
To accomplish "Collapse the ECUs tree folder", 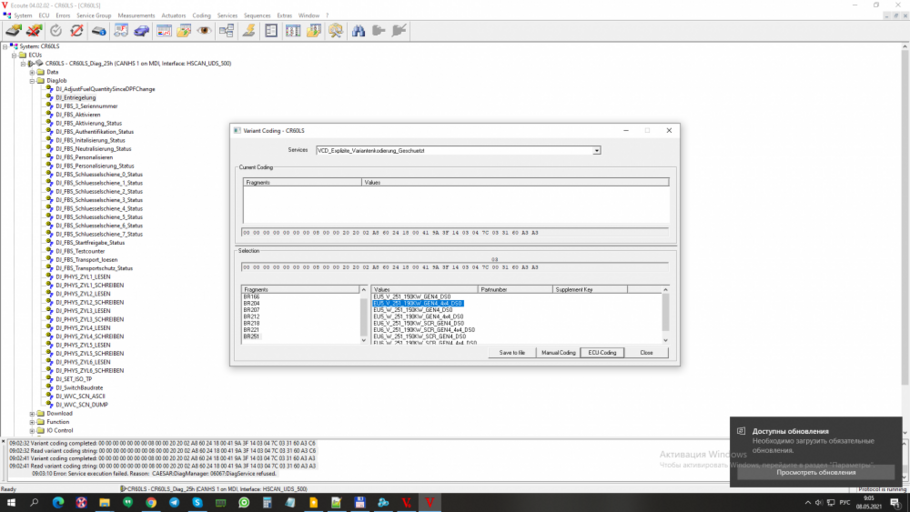I will 14,55.
